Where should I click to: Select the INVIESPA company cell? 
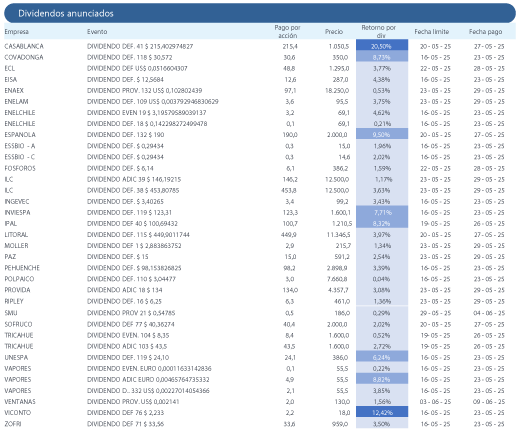[17, 213]
